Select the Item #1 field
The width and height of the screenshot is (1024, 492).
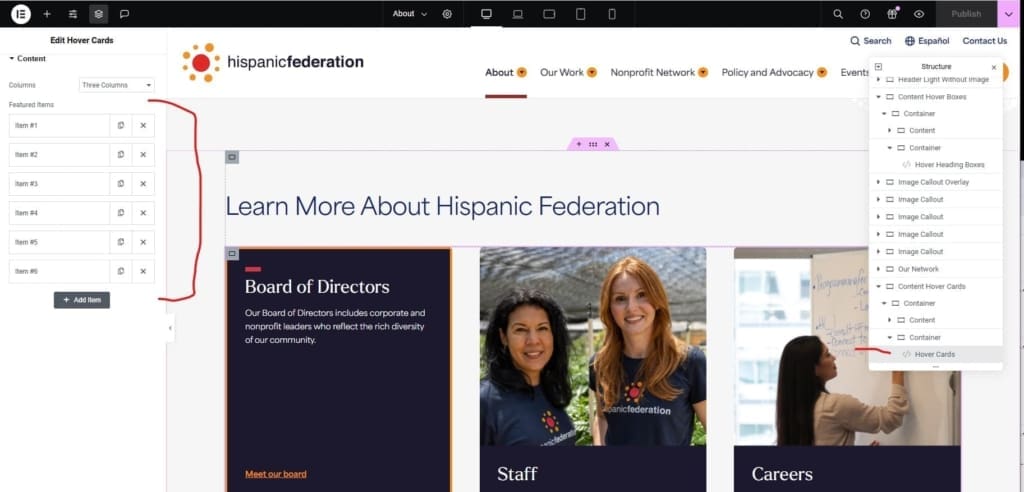pyautogui.click(x=58, y=126)
